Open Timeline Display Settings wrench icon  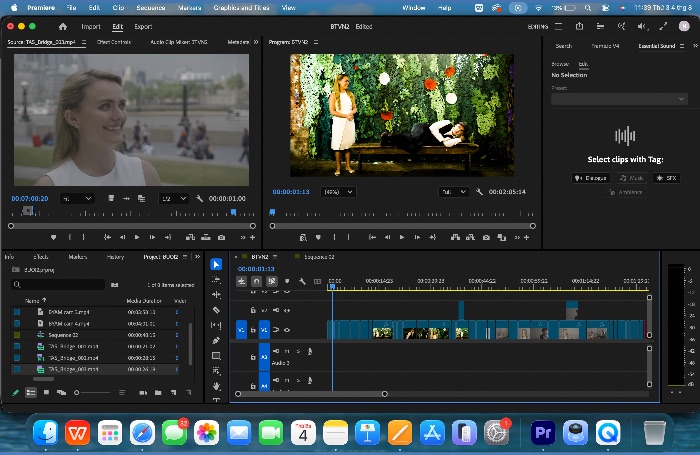click(x=302, y=281)
